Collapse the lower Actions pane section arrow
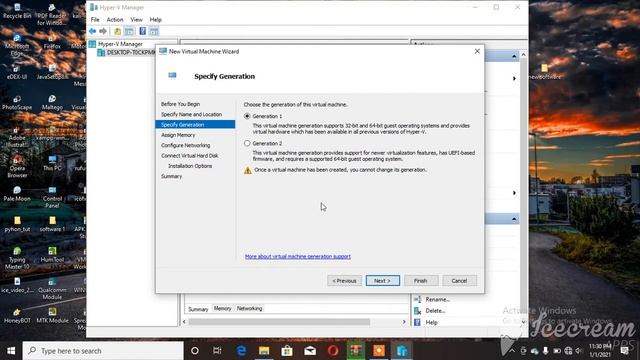Viewport: 640px width, 360px height. [514, 219]
